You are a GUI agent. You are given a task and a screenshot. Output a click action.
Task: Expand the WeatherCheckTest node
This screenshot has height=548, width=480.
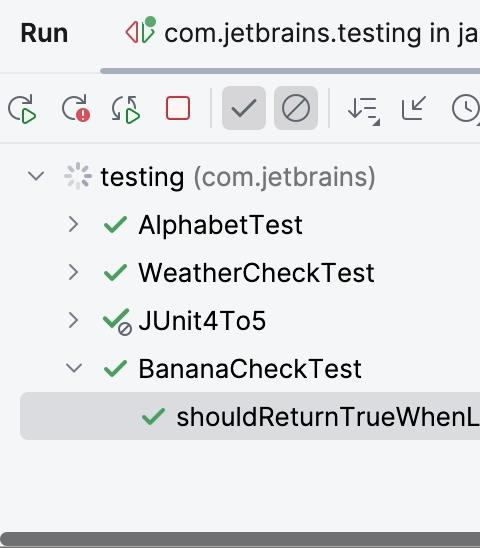pos(73,273)
